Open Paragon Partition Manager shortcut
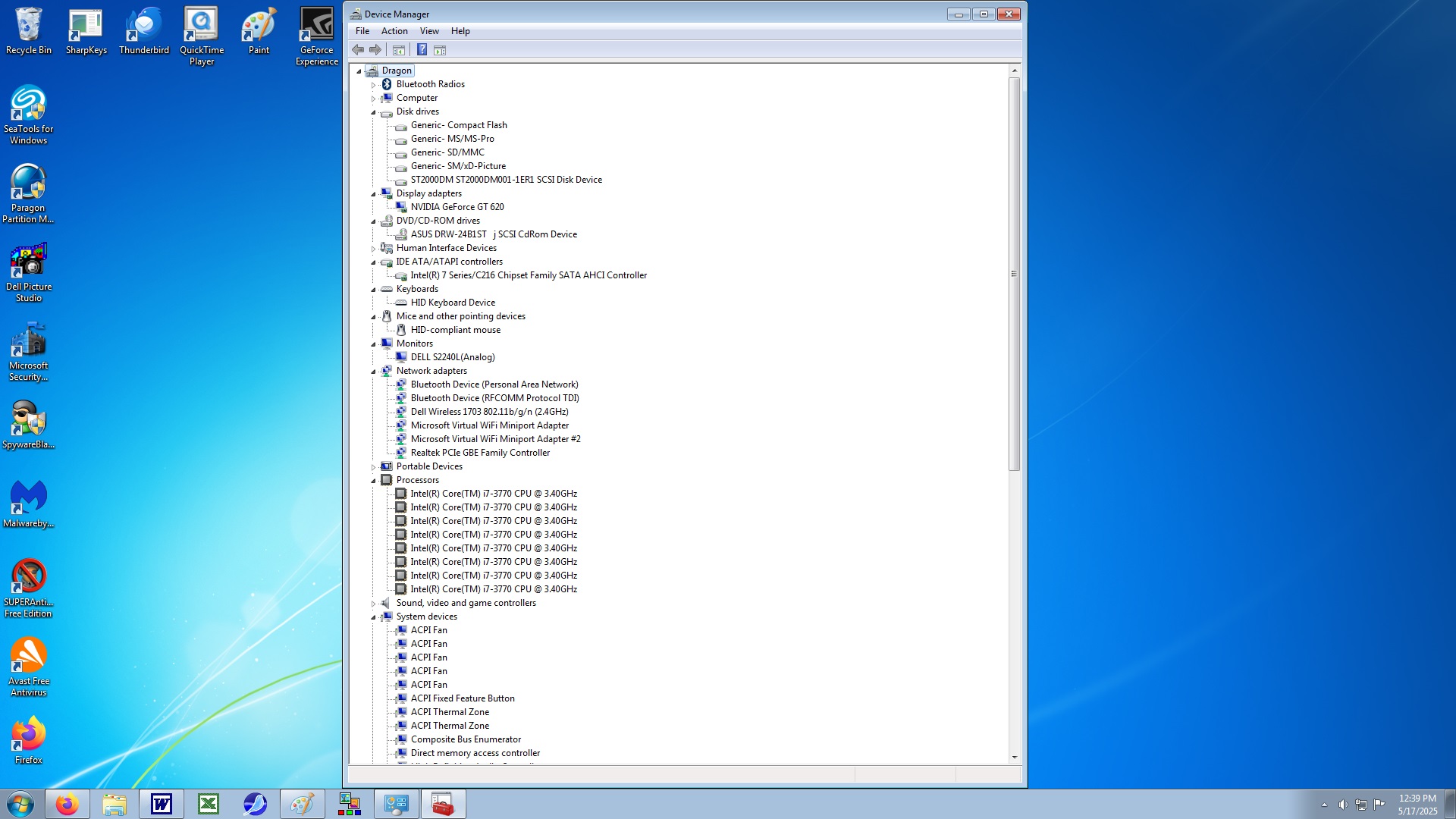 click(29, 194)
